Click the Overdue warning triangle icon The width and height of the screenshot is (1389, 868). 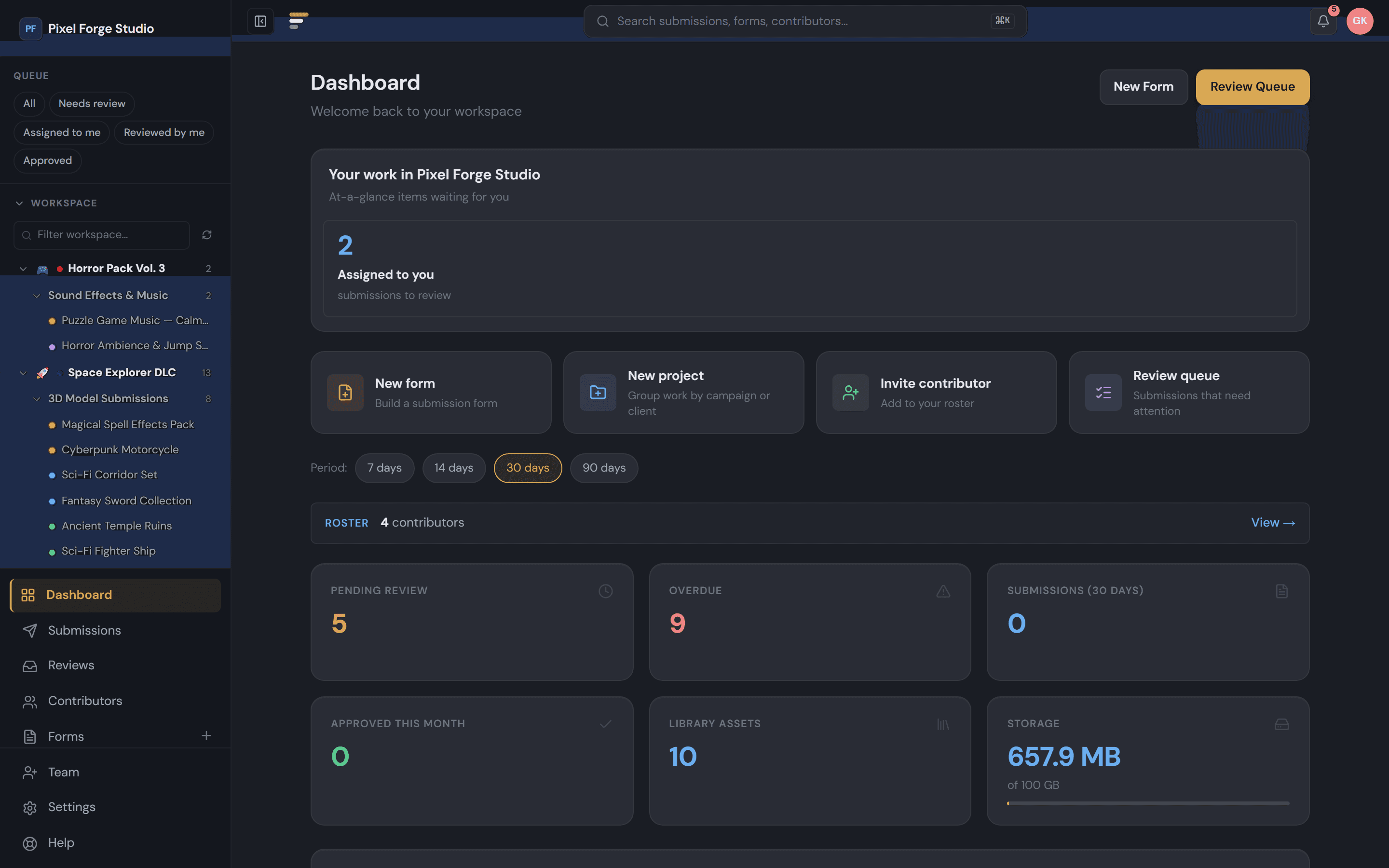coord(943,591)
